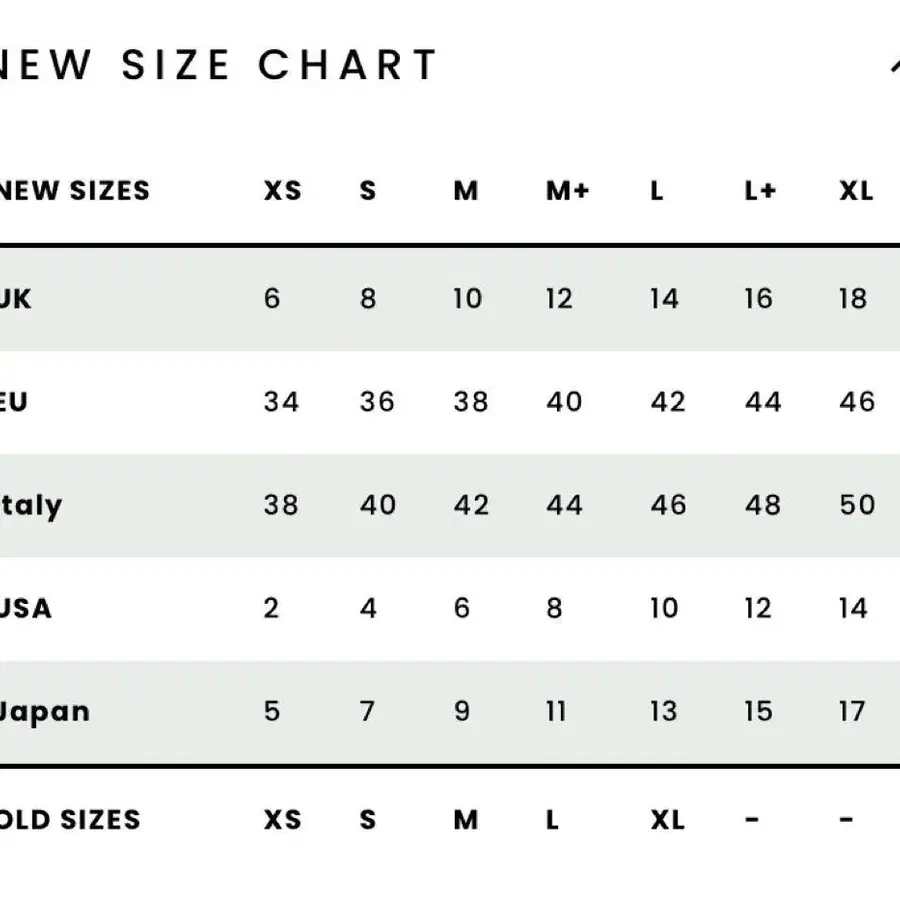Click the NEW SIZE CHART heading
900x900 pixels.
coord(218,65)
